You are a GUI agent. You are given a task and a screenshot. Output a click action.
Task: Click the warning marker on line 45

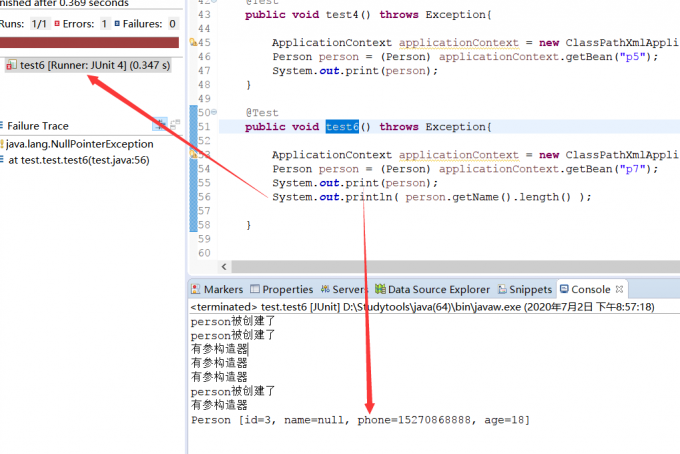pos(193,42)
